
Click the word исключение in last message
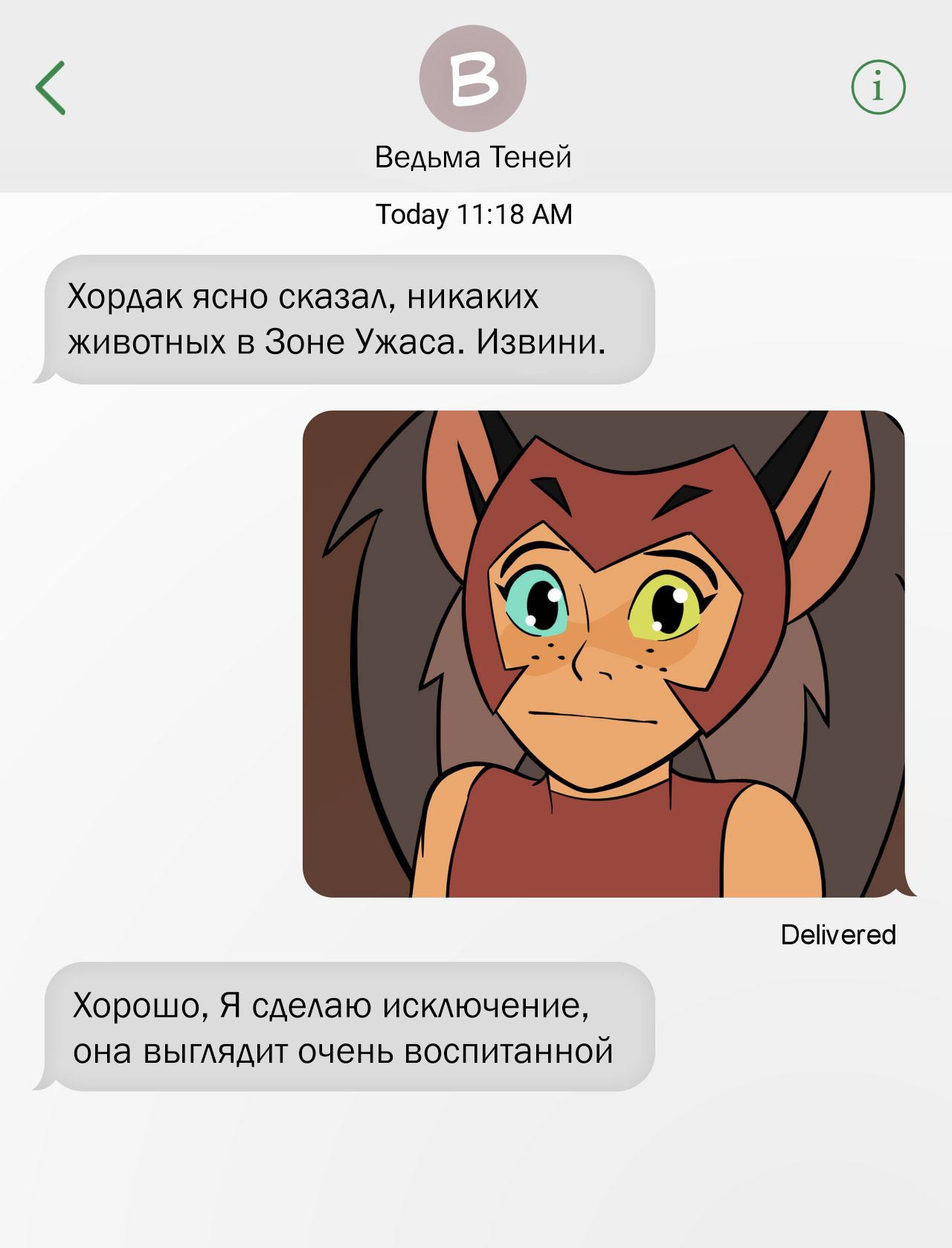tap(486, 1006)
